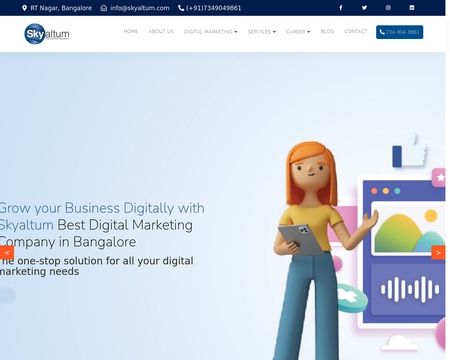Click the Skyaltum logo
Viewport: 450px width, 360px height.
point(47,33)
